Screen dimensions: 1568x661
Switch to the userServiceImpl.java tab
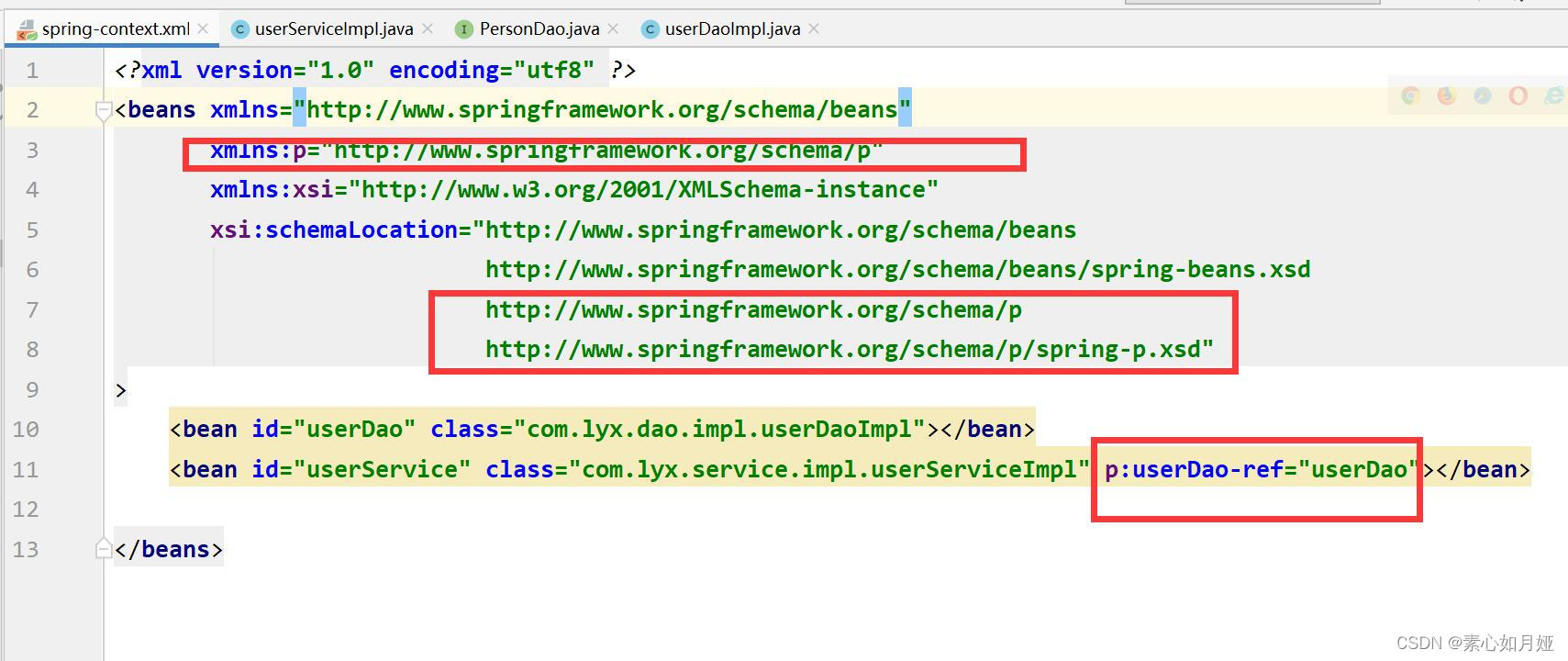[x=334, y=29]
